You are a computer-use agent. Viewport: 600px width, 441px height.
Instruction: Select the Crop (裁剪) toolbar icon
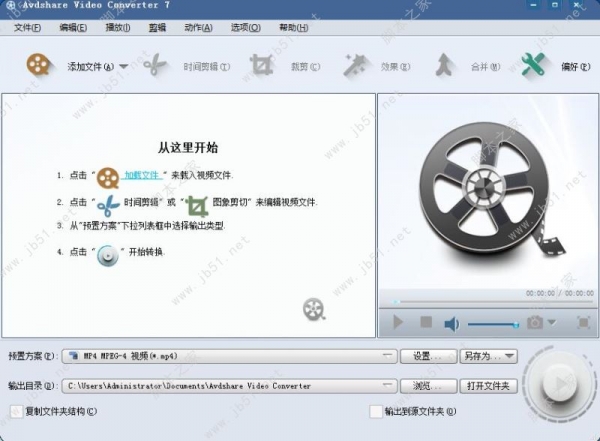(261, 65)
